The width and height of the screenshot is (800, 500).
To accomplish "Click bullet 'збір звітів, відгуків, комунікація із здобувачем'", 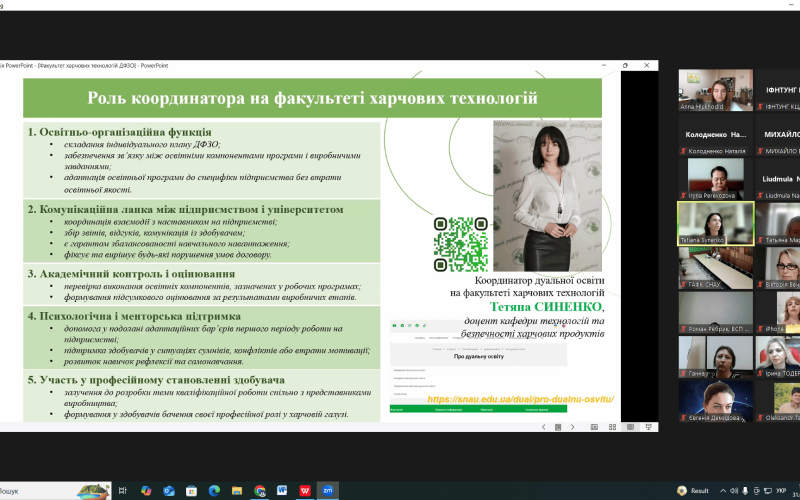I will click(155, 233).
